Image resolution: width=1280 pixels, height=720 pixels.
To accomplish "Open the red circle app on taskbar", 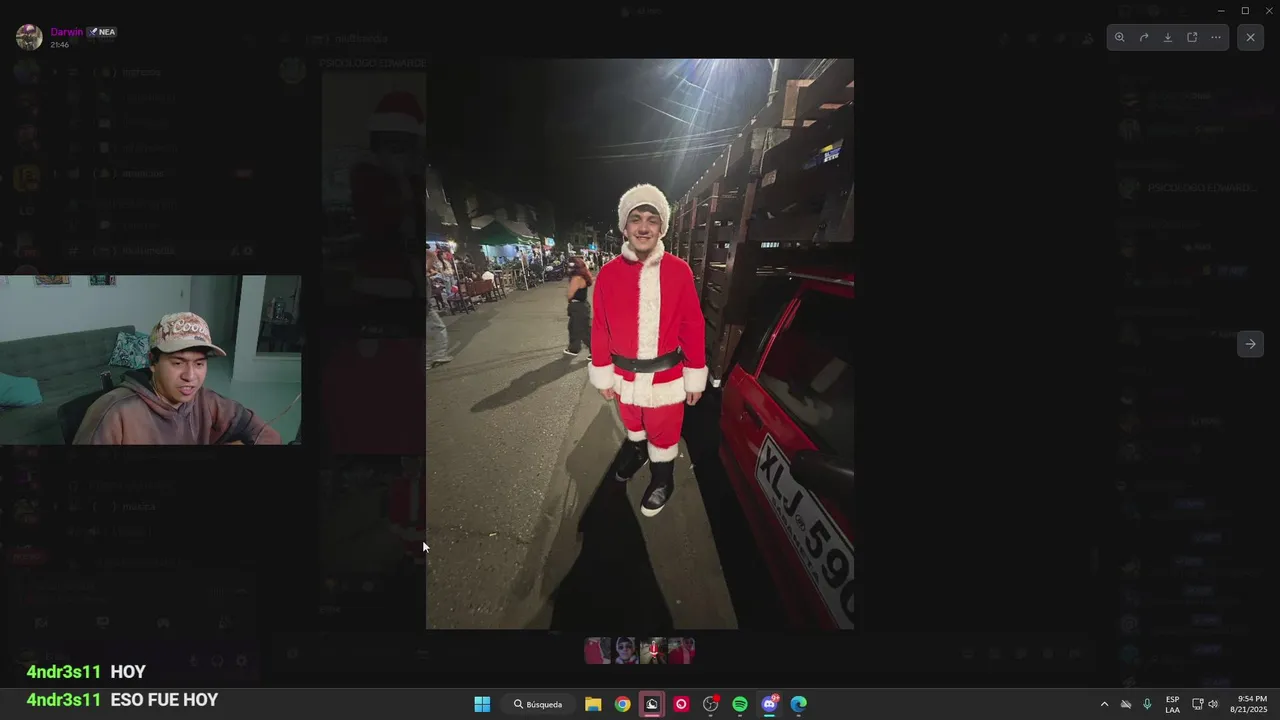I will 681,704.
